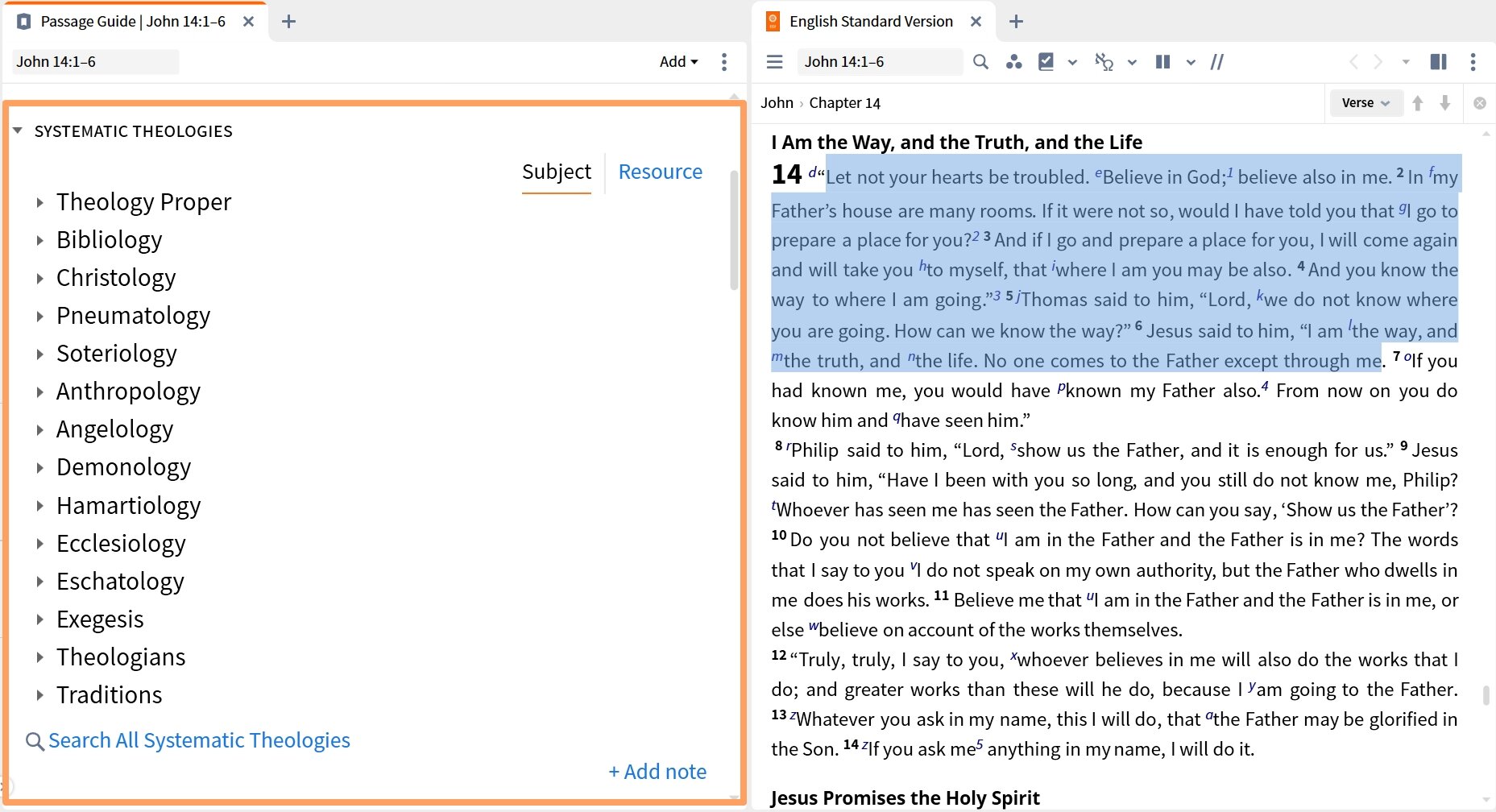1496x812 pixels.
Task: Collapse the Systematic Theologies section
Action: (18, 130)
